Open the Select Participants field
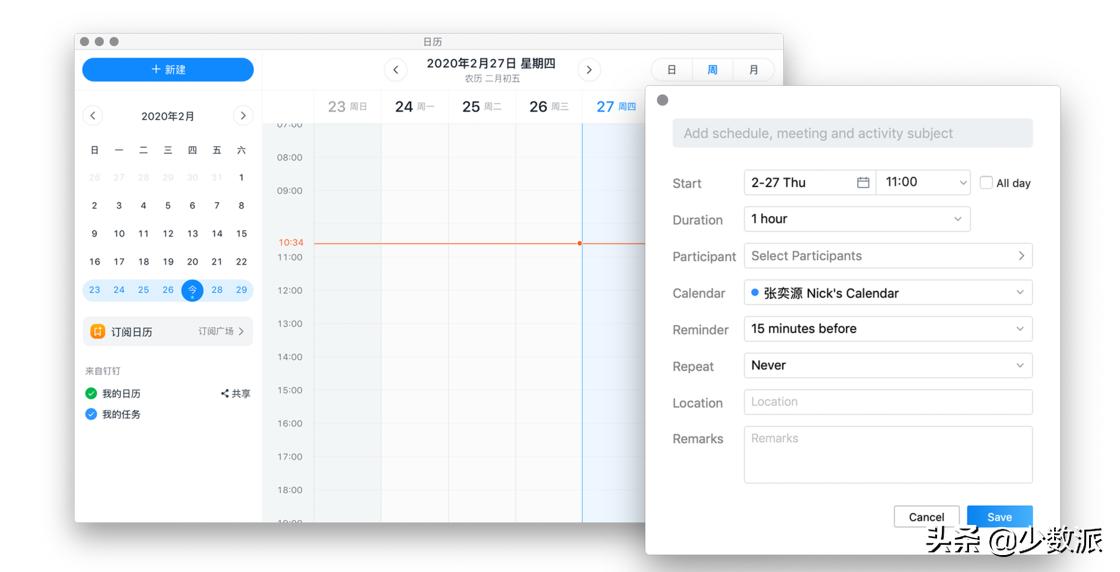The image size is (1120, 572). point(888,256)
